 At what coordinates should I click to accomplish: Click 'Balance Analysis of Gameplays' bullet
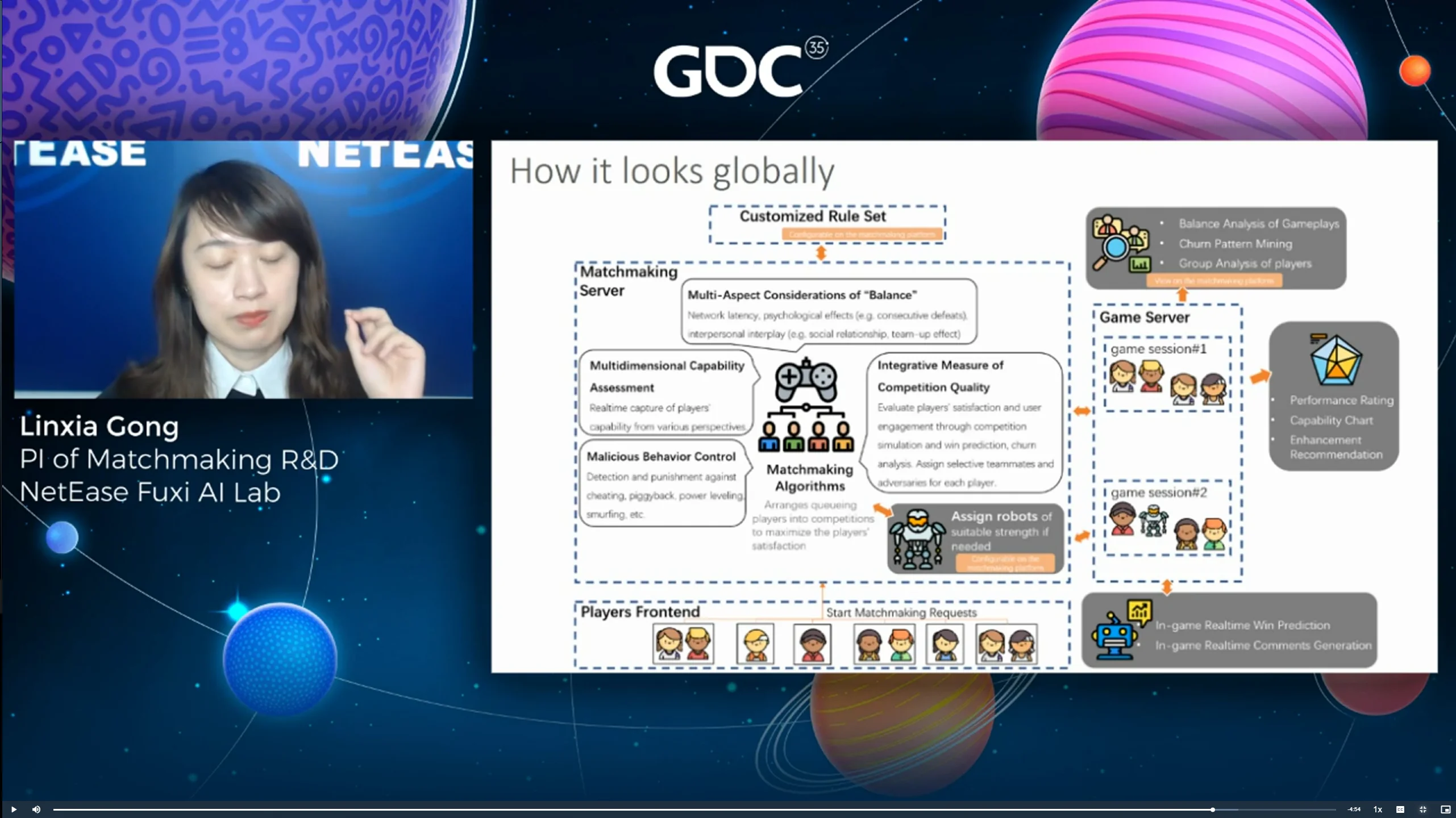coord(1259,223)
